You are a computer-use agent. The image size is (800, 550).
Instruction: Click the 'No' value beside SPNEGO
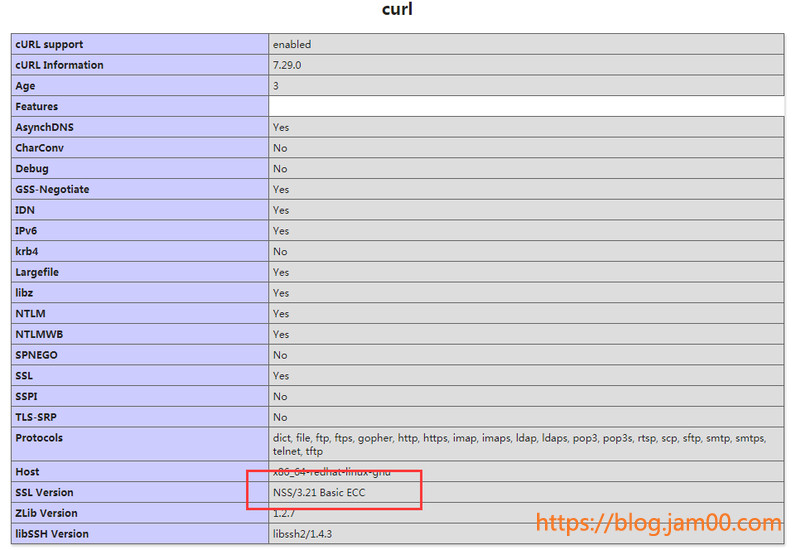(280, 355)
